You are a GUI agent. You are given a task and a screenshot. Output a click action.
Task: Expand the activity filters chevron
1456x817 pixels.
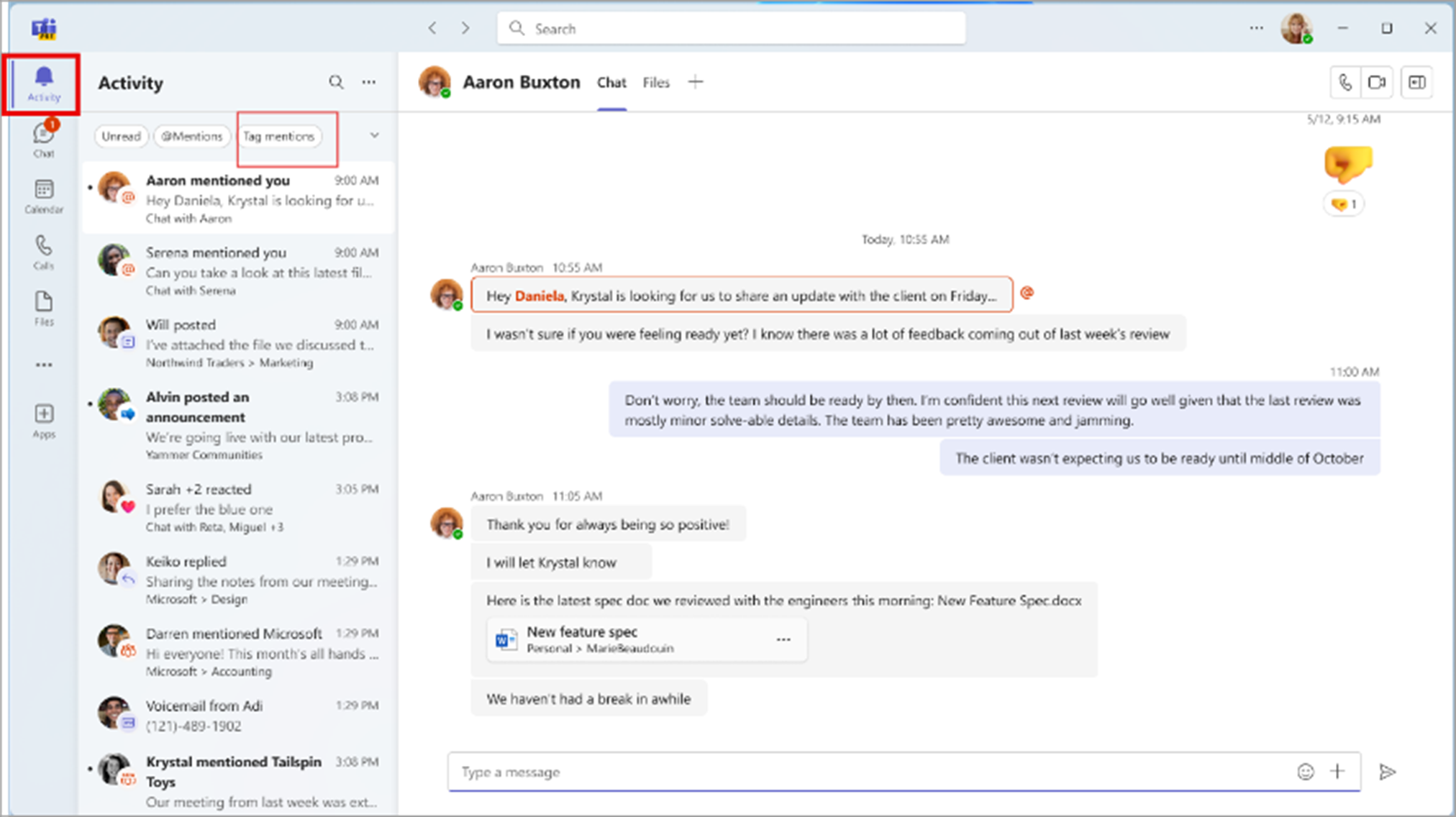click(x=374, y=135)
